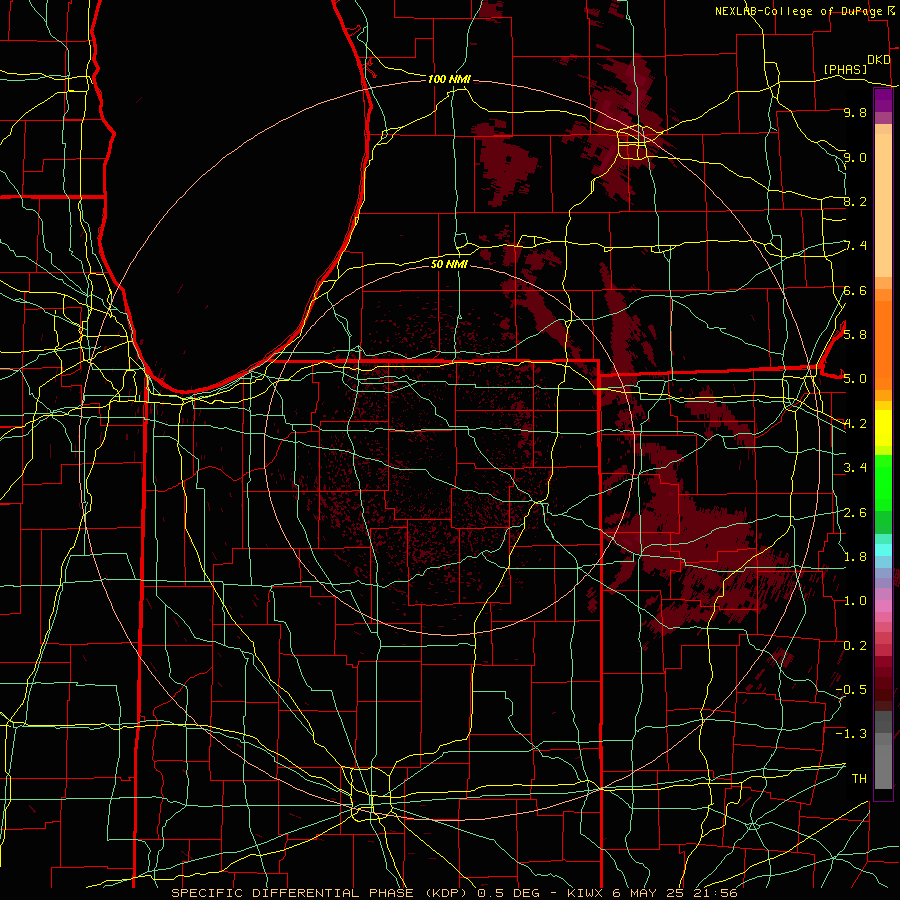This screenshot has width=900, height=900.
Task: Pick the yellow band on the color bar
Action: [x=883, y=428]
